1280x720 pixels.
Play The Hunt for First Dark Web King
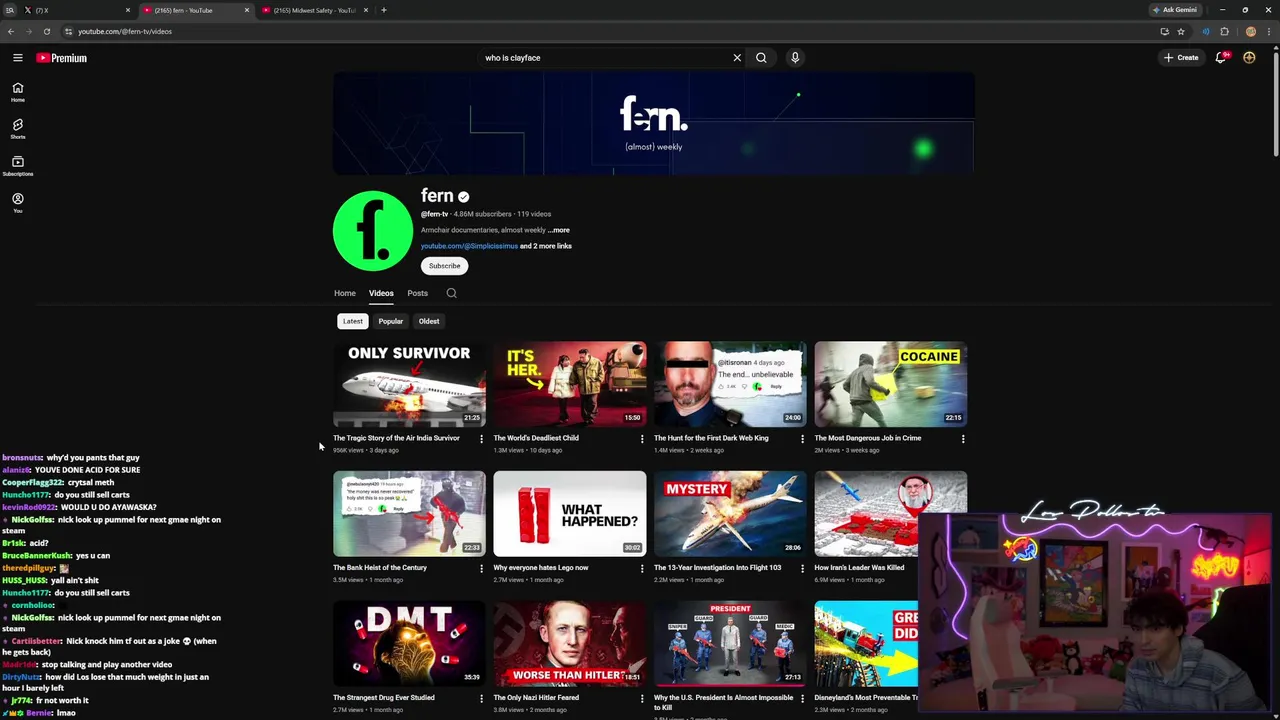pyautogui.click(x=730, y=384)
